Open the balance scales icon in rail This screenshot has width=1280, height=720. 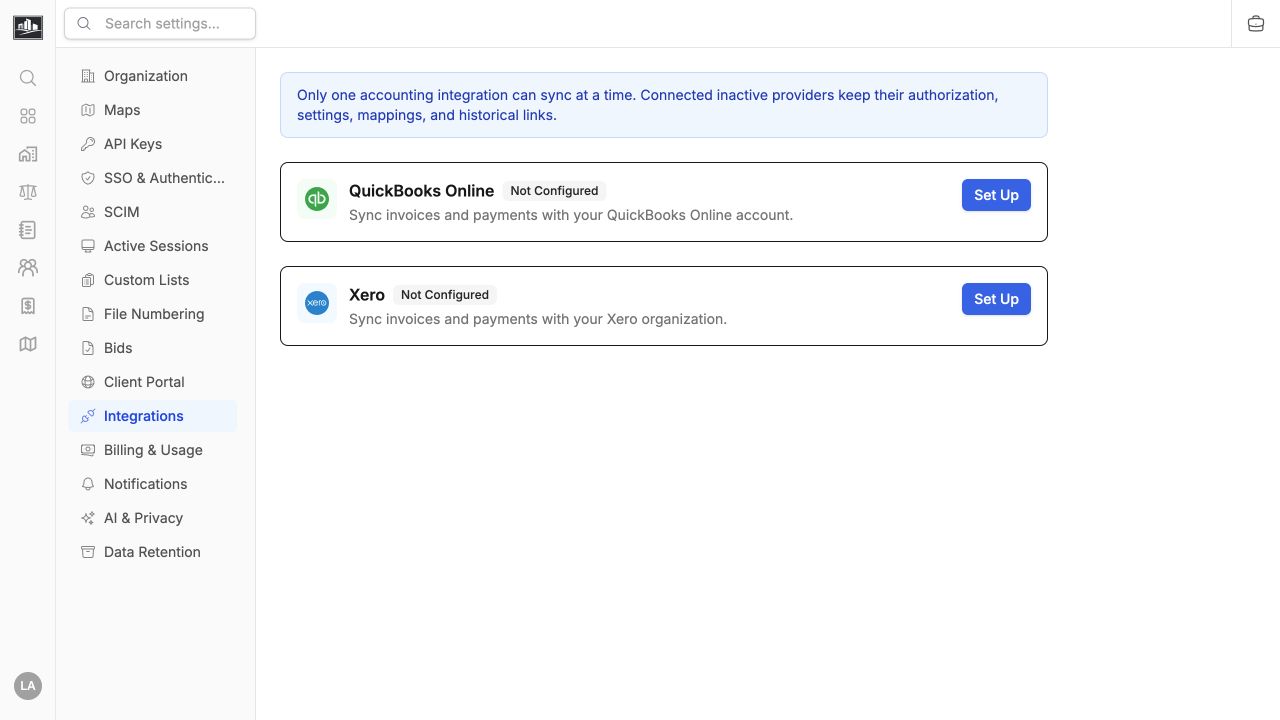coord(28,192)
